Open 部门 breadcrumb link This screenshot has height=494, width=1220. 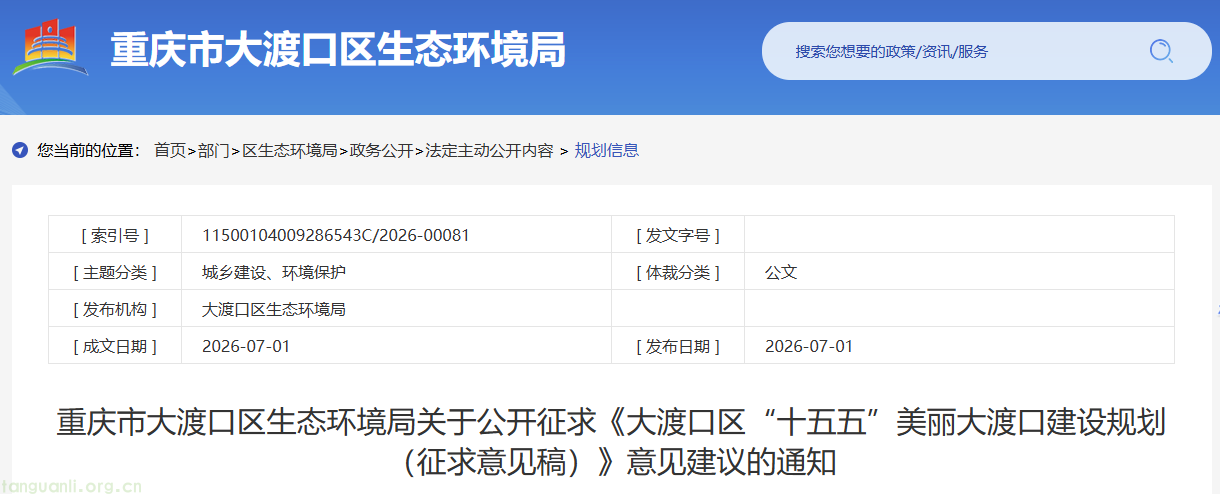point(214,151)
